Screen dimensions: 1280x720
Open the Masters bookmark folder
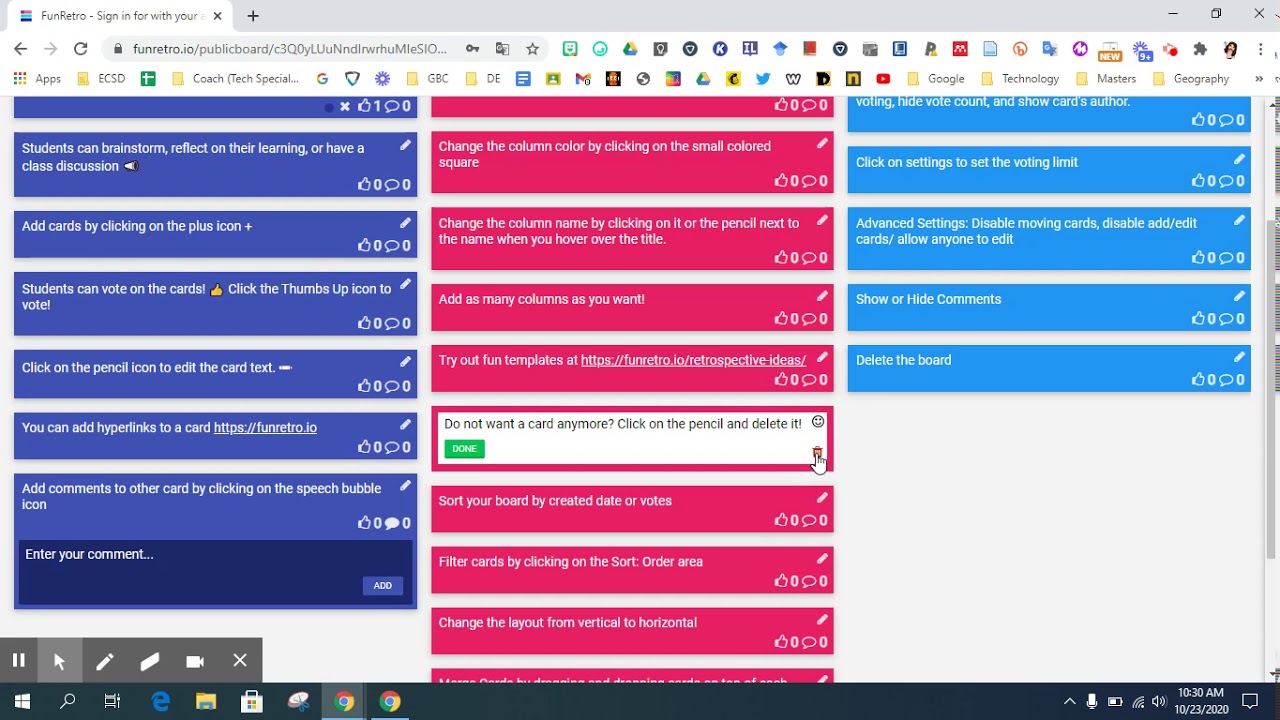[1106, 79]
